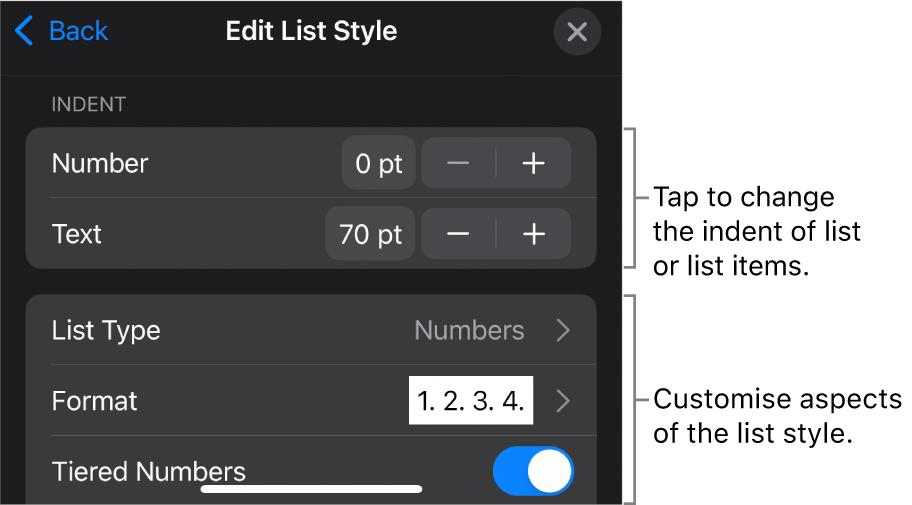Screen dimensions: 912x505
Task: Open the List Type chevron
Action: coord(564,330)
